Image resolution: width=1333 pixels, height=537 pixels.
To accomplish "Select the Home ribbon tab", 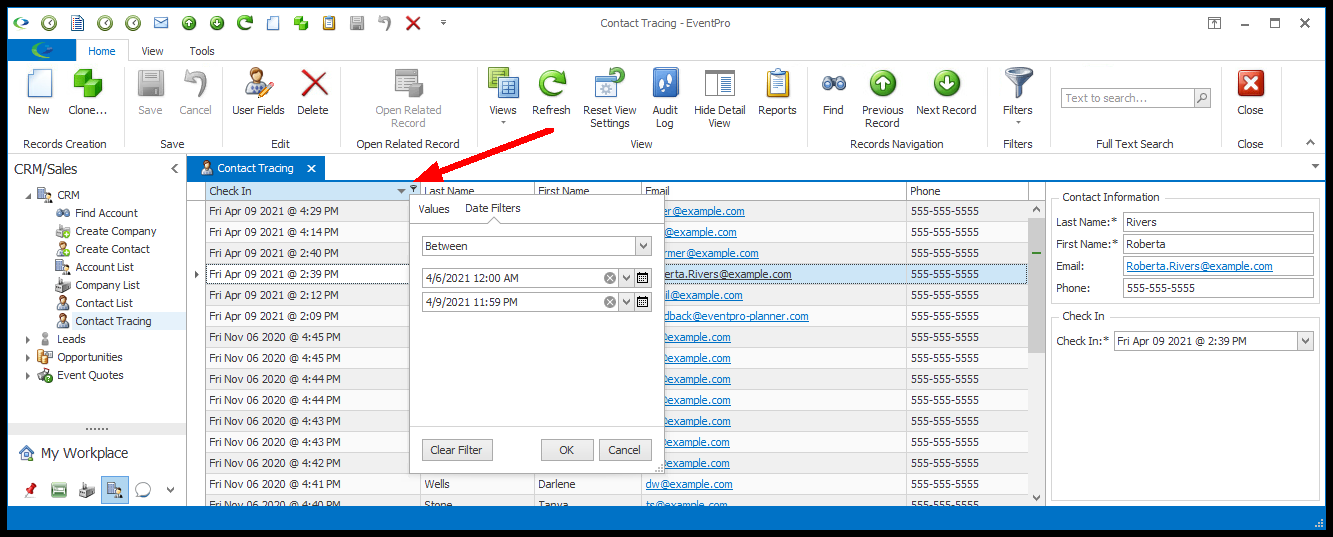I will [x=102, y=51].
